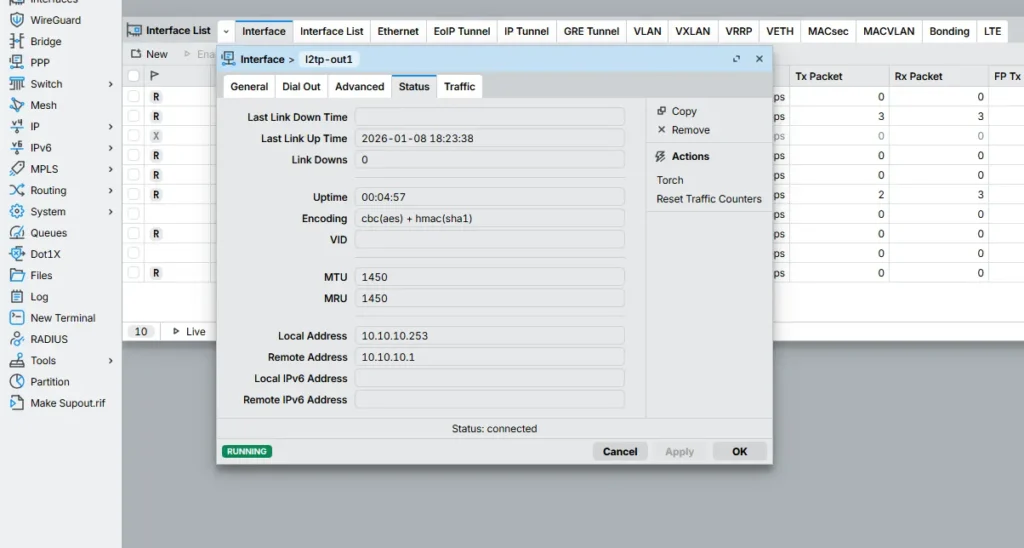The width and height of the screenshot is (1024, 548).
Task: Expand the IP submenu arrow
Action: (110, 127)
